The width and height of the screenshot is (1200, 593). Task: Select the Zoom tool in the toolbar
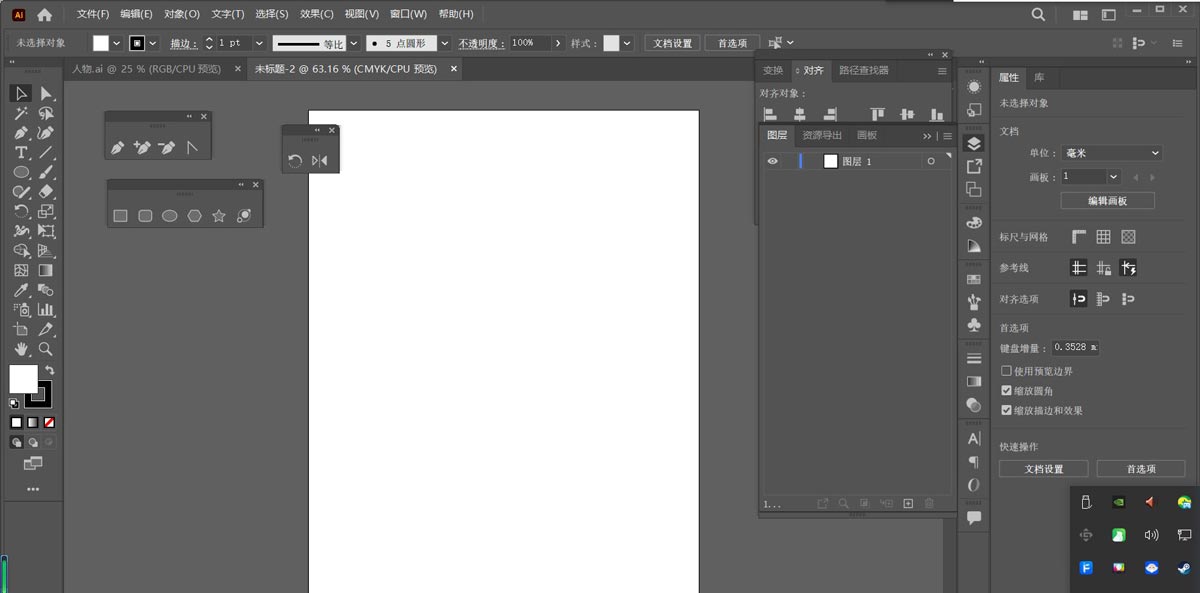(x=44, y=349)
